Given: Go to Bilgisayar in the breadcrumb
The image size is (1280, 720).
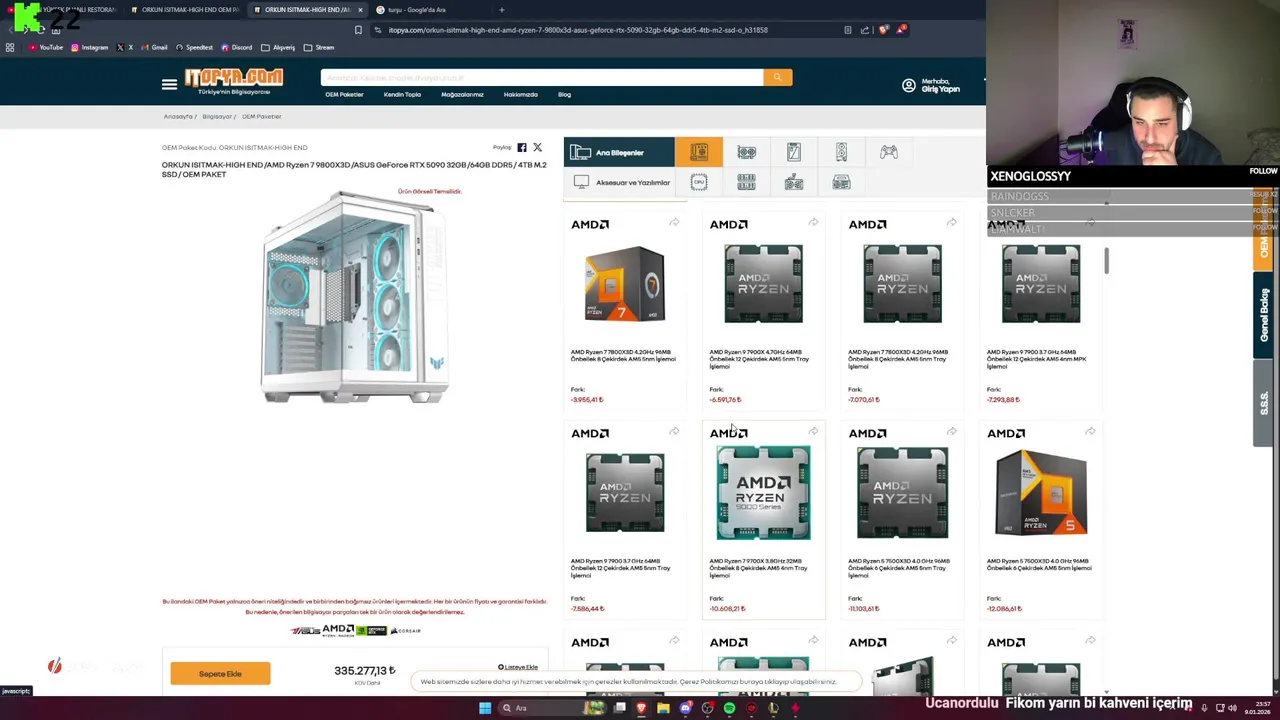Looking at the screenshot, I should pos(217,116).
